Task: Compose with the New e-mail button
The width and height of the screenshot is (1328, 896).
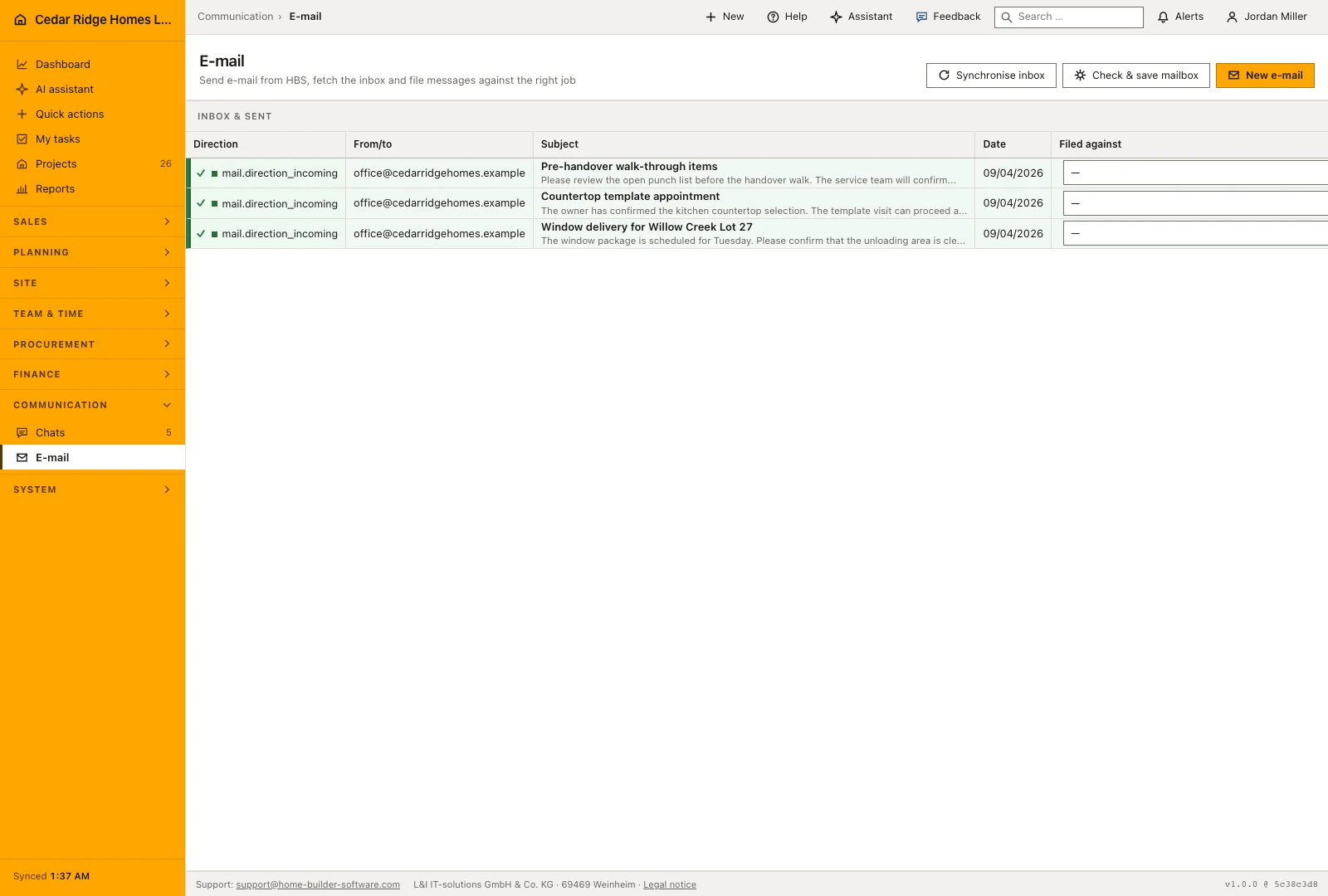Action: pos(1265,75)
